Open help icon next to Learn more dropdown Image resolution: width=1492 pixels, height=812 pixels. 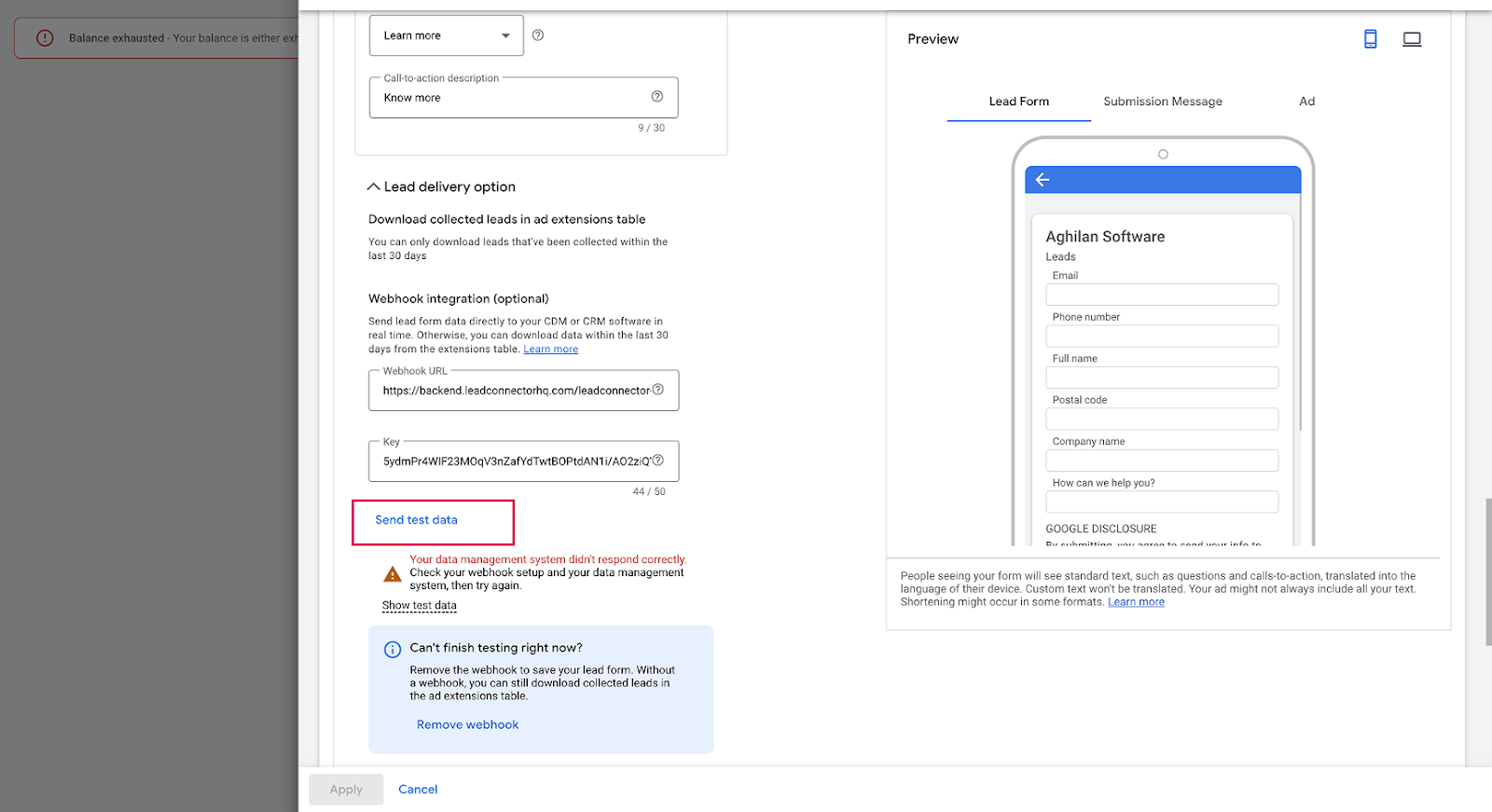point(538,35)
